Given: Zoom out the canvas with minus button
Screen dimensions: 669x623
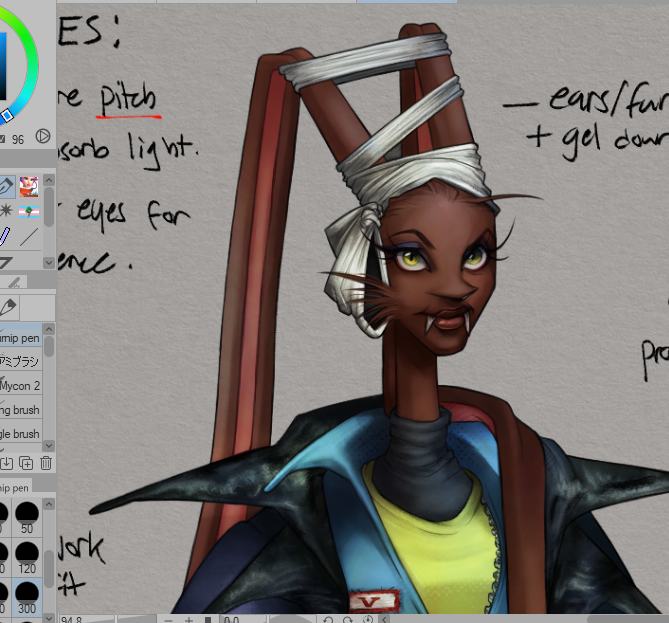Looking at the screenshot, I should point(169,620).
